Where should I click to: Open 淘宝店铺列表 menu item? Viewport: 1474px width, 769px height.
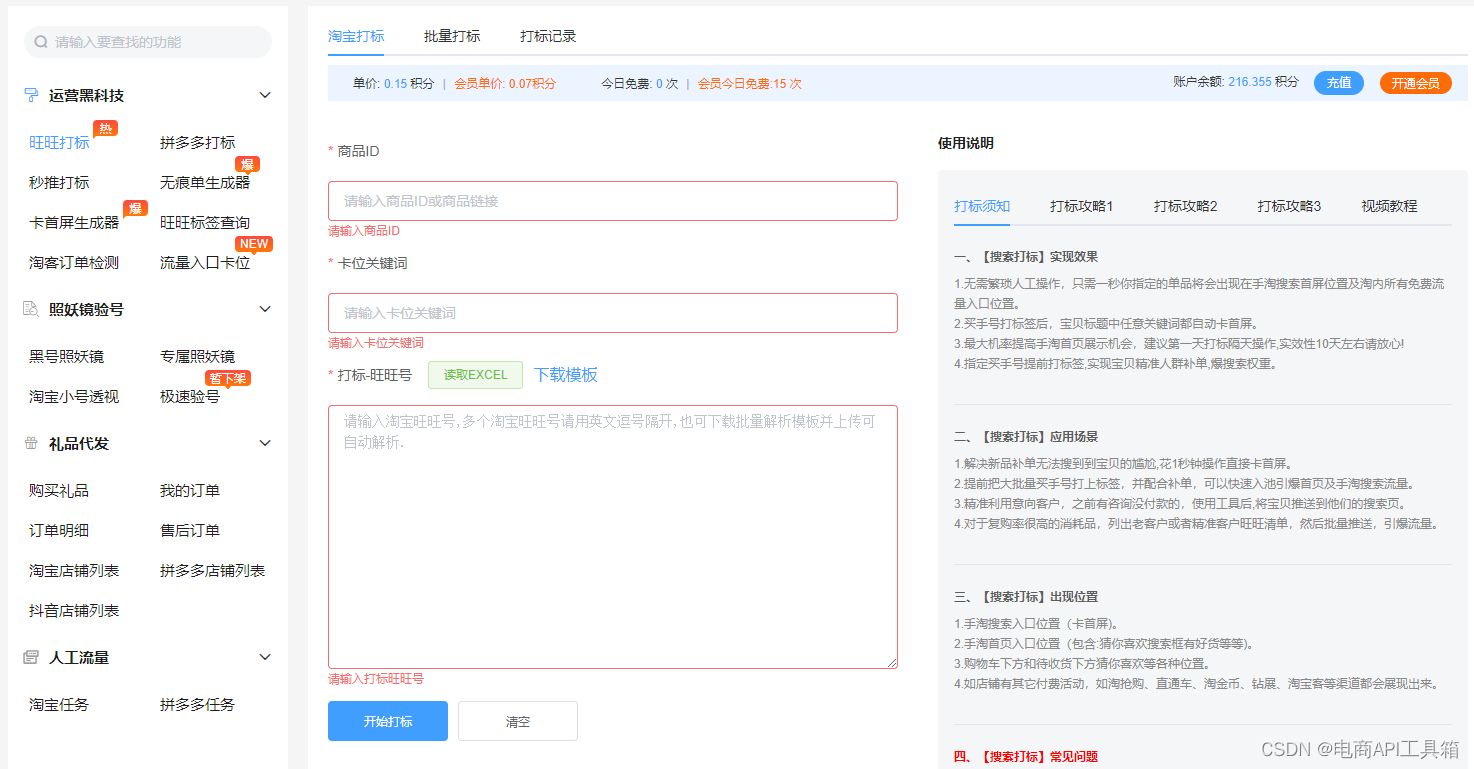(74, 570)
